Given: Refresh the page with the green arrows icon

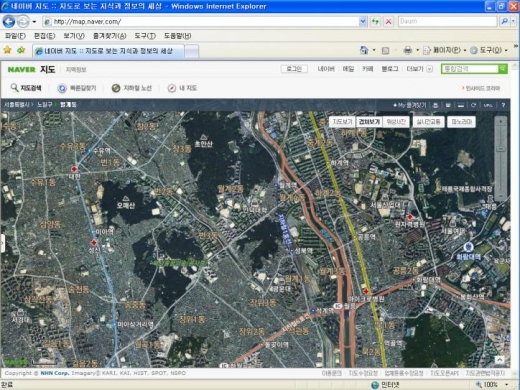Looking at the screenshot, I should [375, 22].
